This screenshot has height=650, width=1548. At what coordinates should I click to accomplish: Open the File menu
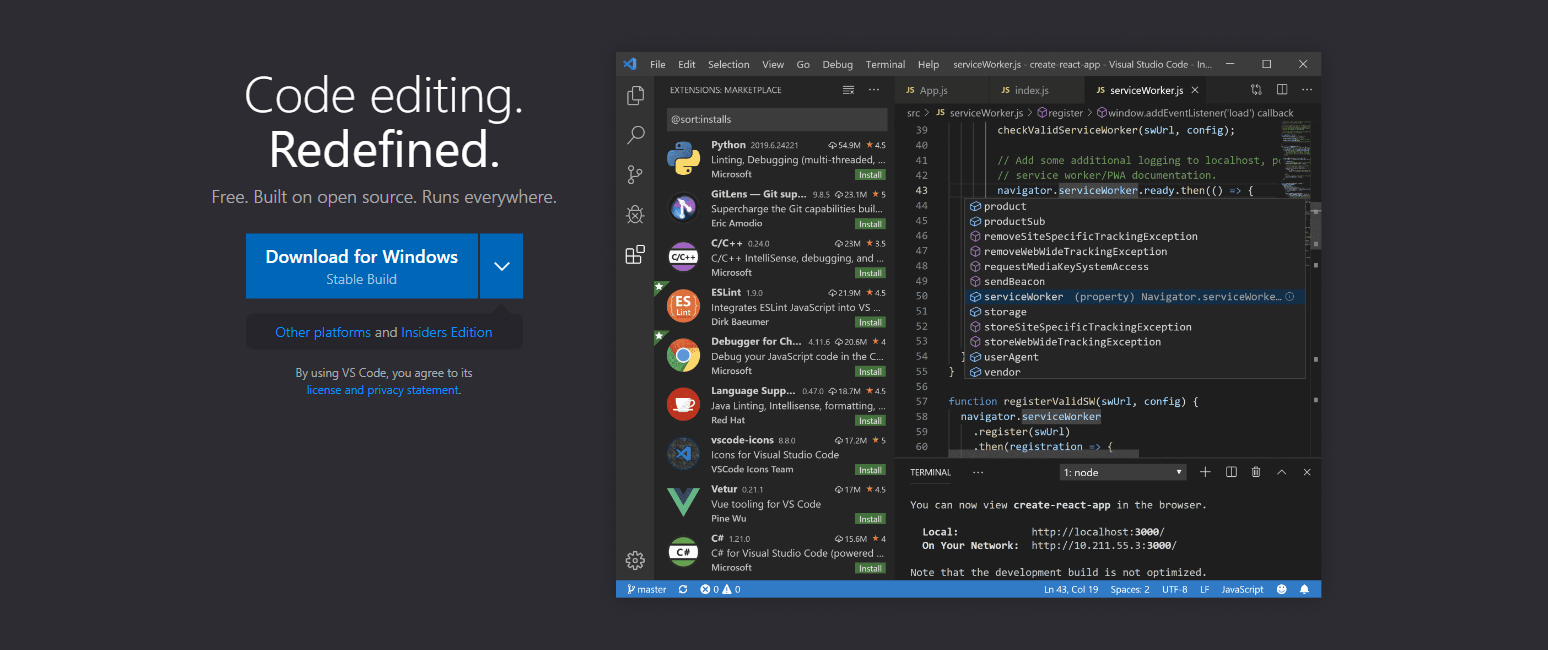click(x=657, y=64)
